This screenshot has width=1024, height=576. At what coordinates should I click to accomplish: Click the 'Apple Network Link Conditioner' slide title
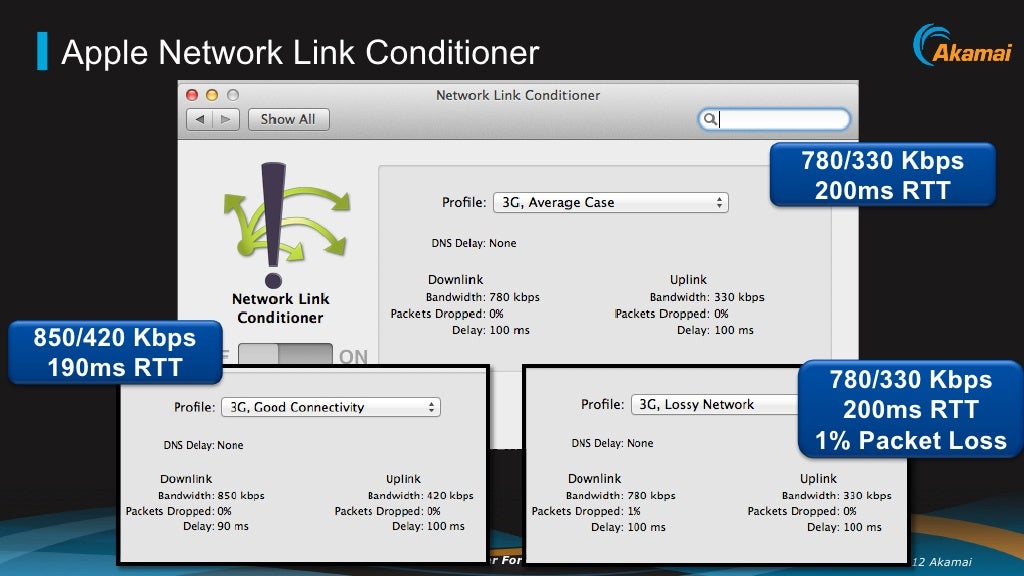pos(300,52)
